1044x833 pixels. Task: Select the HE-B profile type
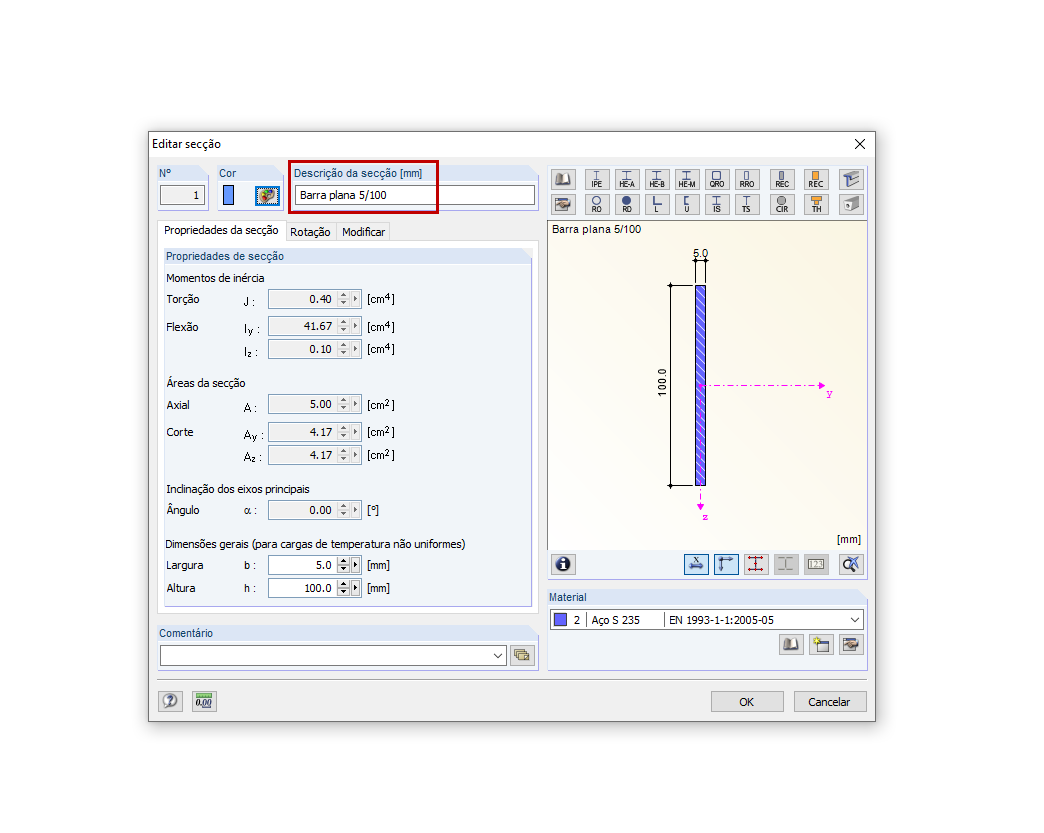tap(656, 179)
